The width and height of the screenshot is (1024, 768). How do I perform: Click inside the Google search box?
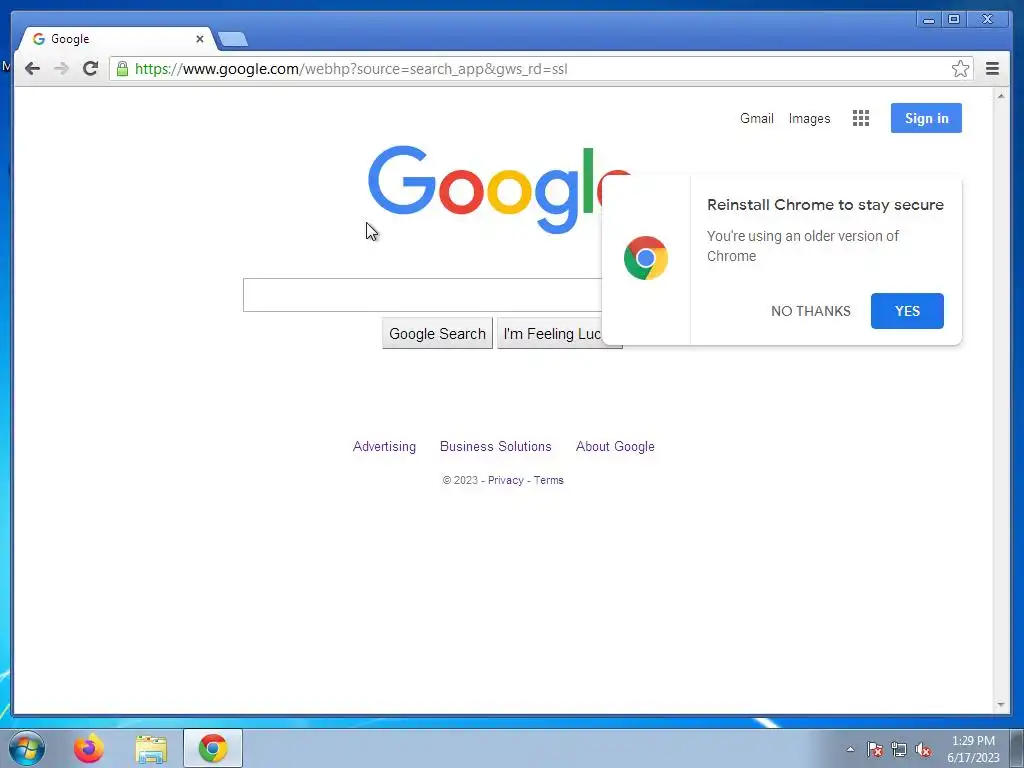[423, 295]
